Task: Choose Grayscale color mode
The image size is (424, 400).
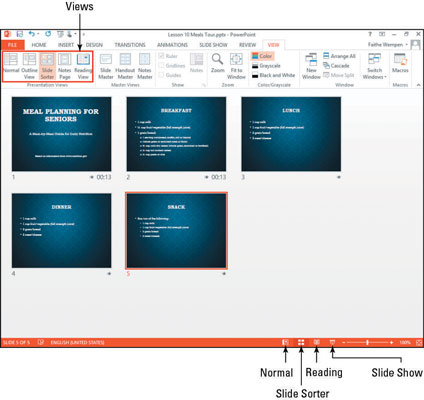Action: coord(266,66)
